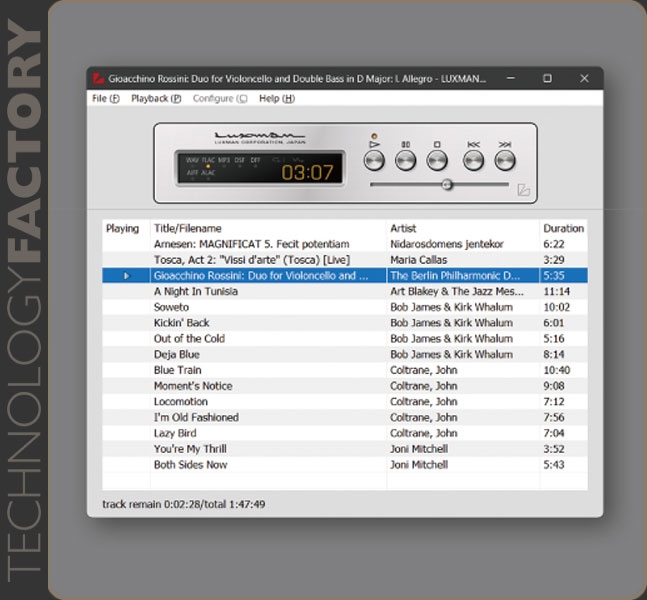The width and height of the screenshot is (647, 600).
Task: Click the 10:40 duration of Blue Train
Action: (x=557, y=370)
